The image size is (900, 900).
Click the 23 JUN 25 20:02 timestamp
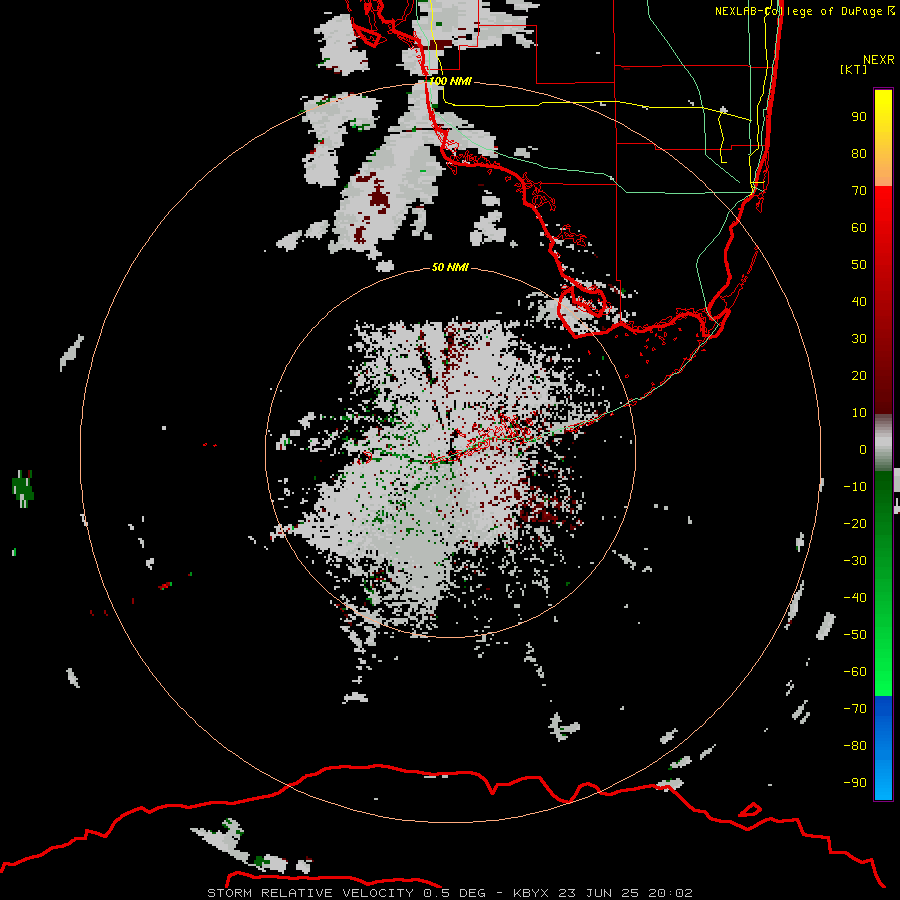point(625,893)
